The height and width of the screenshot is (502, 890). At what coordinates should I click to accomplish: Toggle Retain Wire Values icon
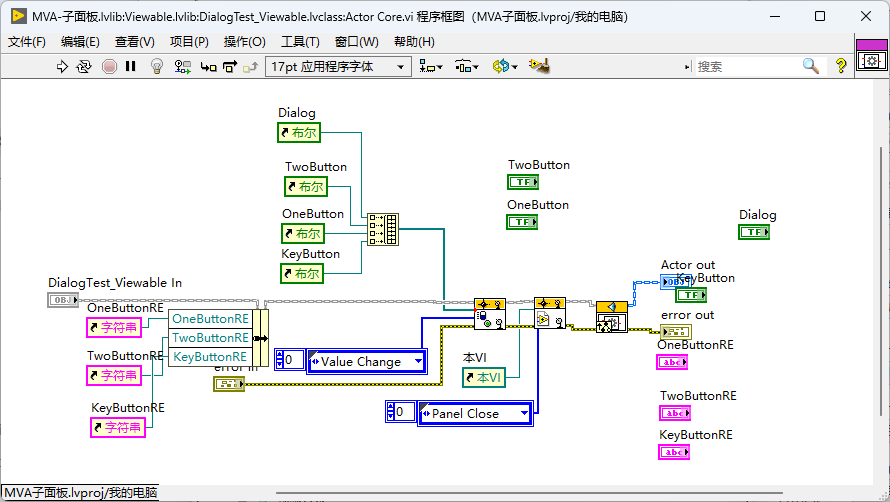[x=182, y=66]
